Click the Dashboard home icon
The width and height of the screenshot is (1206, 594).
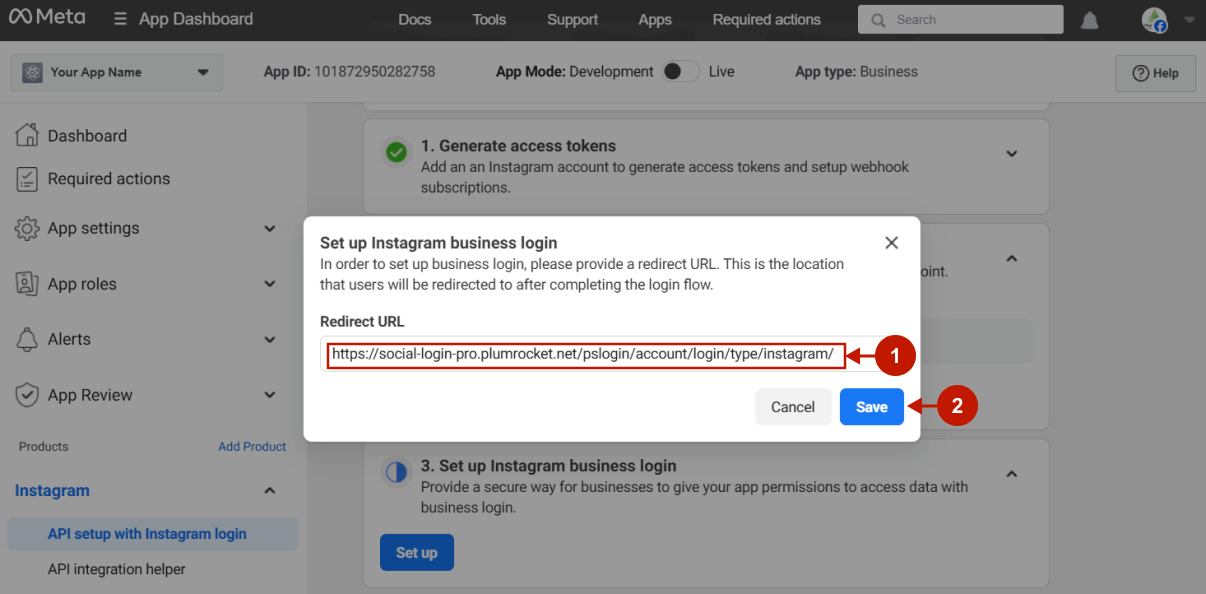[27, 135]
